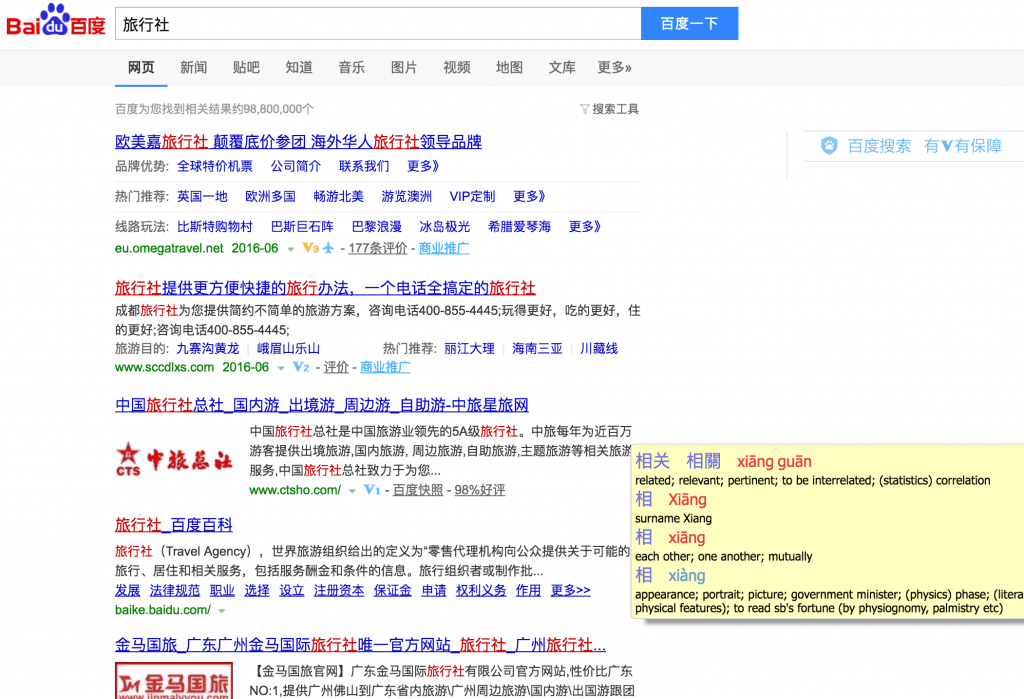
Task: Select the 网页 tab
Action: tap(141, 67)
